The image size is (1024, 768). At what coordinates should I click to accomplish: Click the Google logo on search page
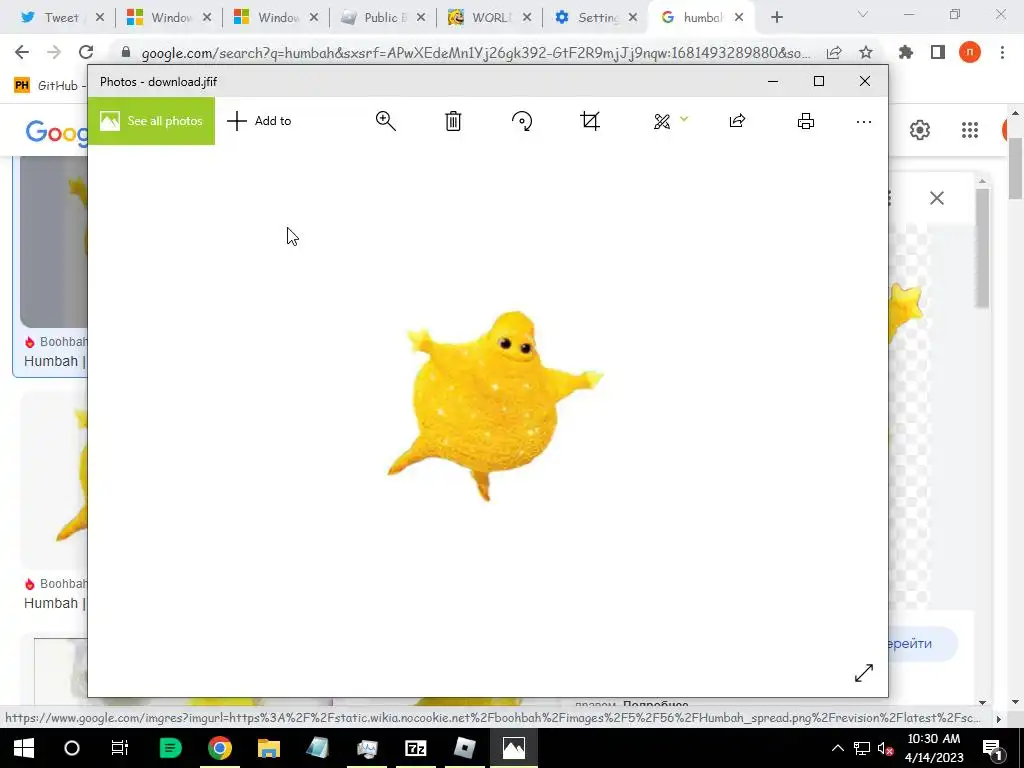(x=56, y=132)
